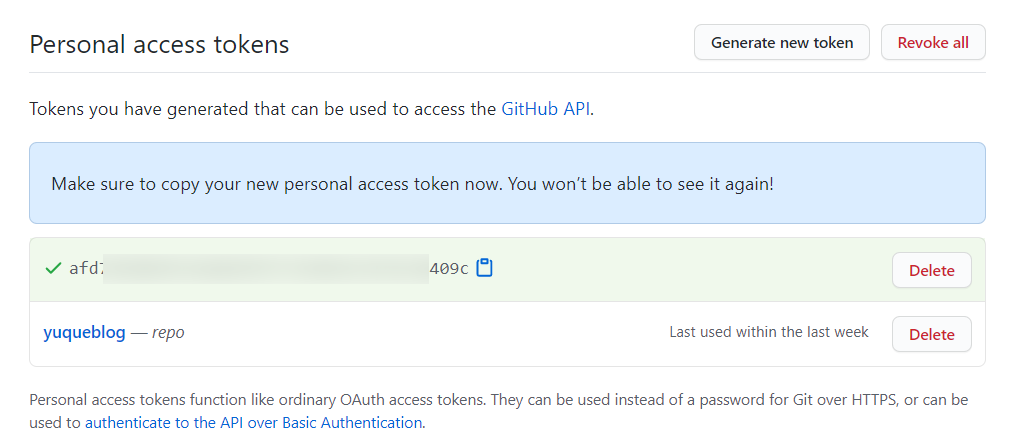Revoke all personal access tokens
Screen dimensions: 1015x445
933,43
